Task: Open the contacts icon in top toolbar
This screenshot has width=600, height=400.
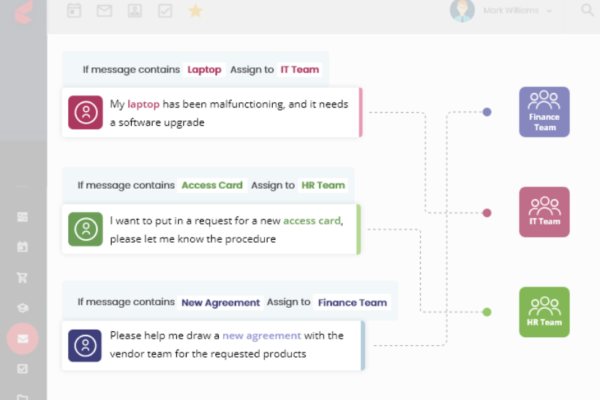Action: pyautogui.click(x=135, y=10)
